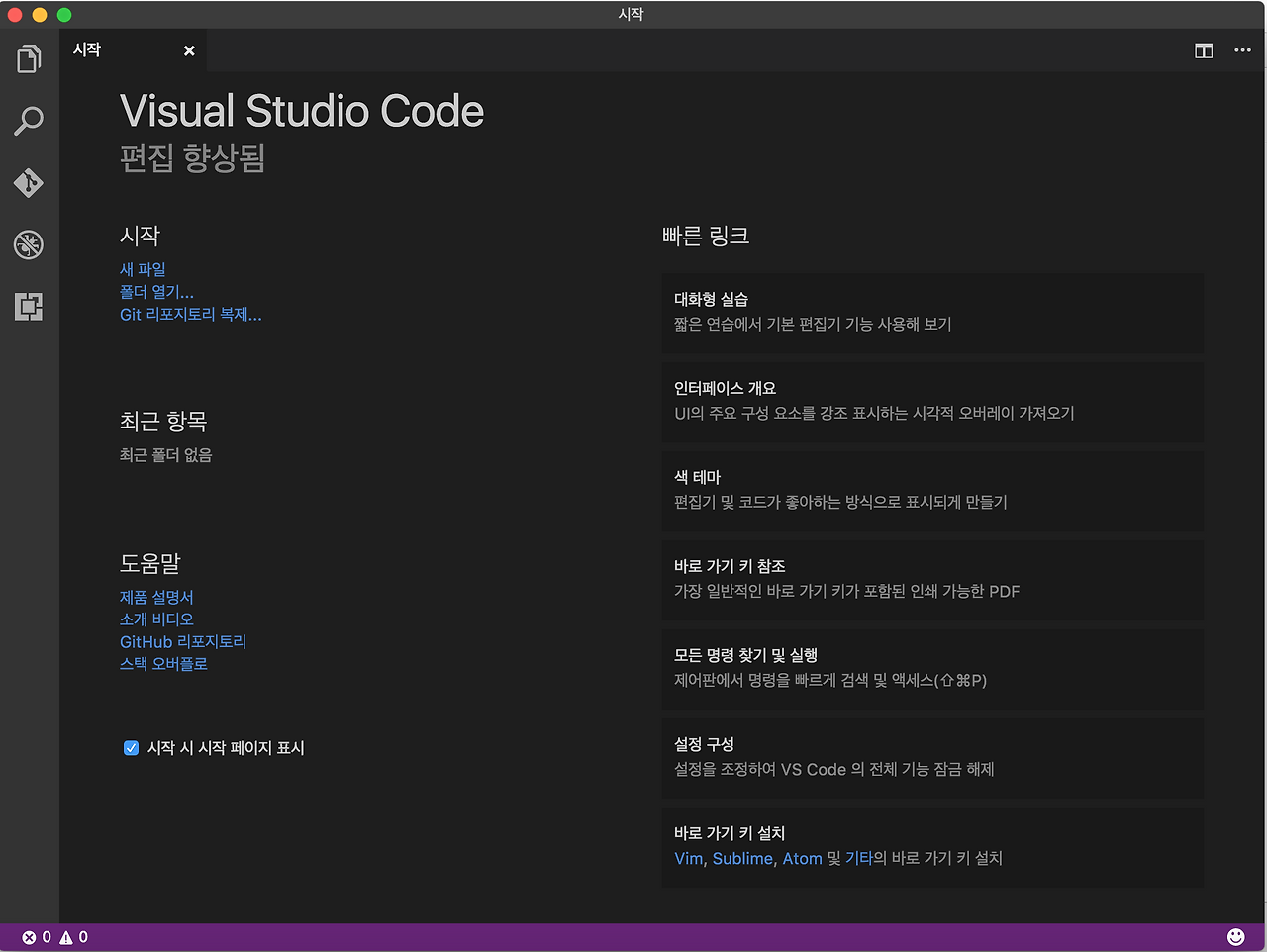Screen dimensions: 1267x952
Task: Click the split editor icon
Action: point(1203,50)
